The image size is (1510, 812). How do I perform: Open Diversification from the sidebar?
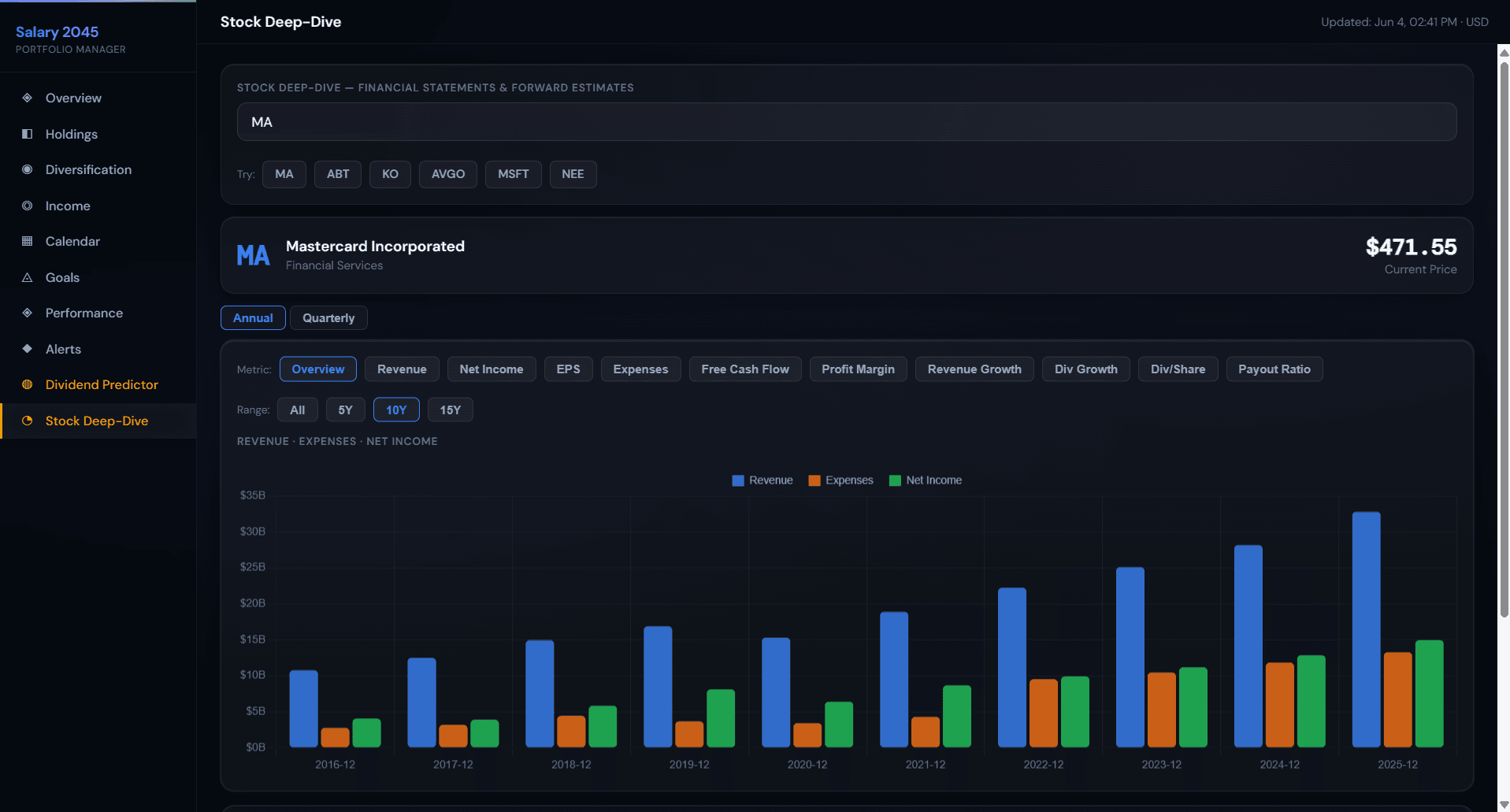pos(98,169)
